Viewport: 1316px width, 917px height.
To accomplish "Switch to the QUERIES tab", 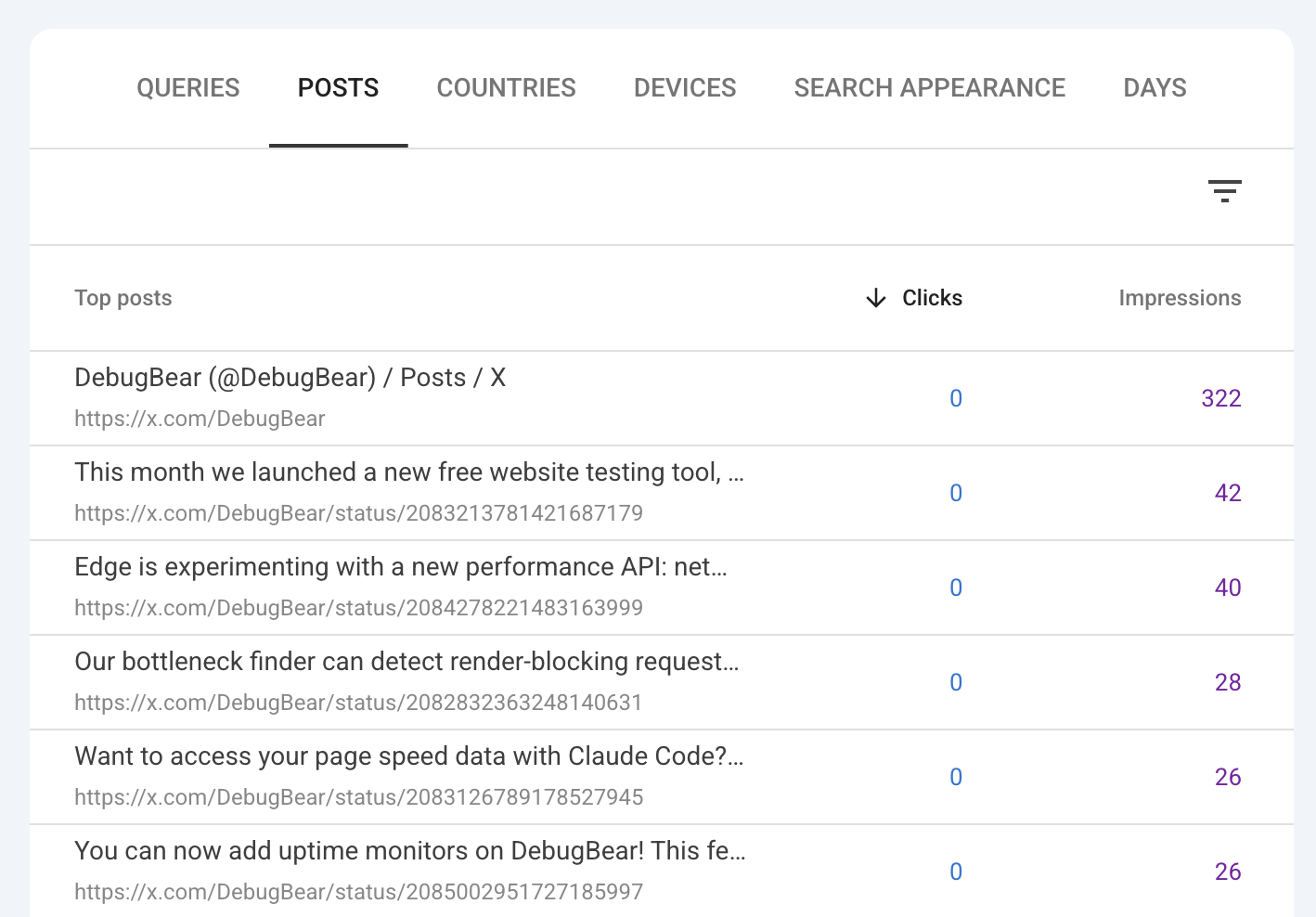I will [x=188, y=88].
